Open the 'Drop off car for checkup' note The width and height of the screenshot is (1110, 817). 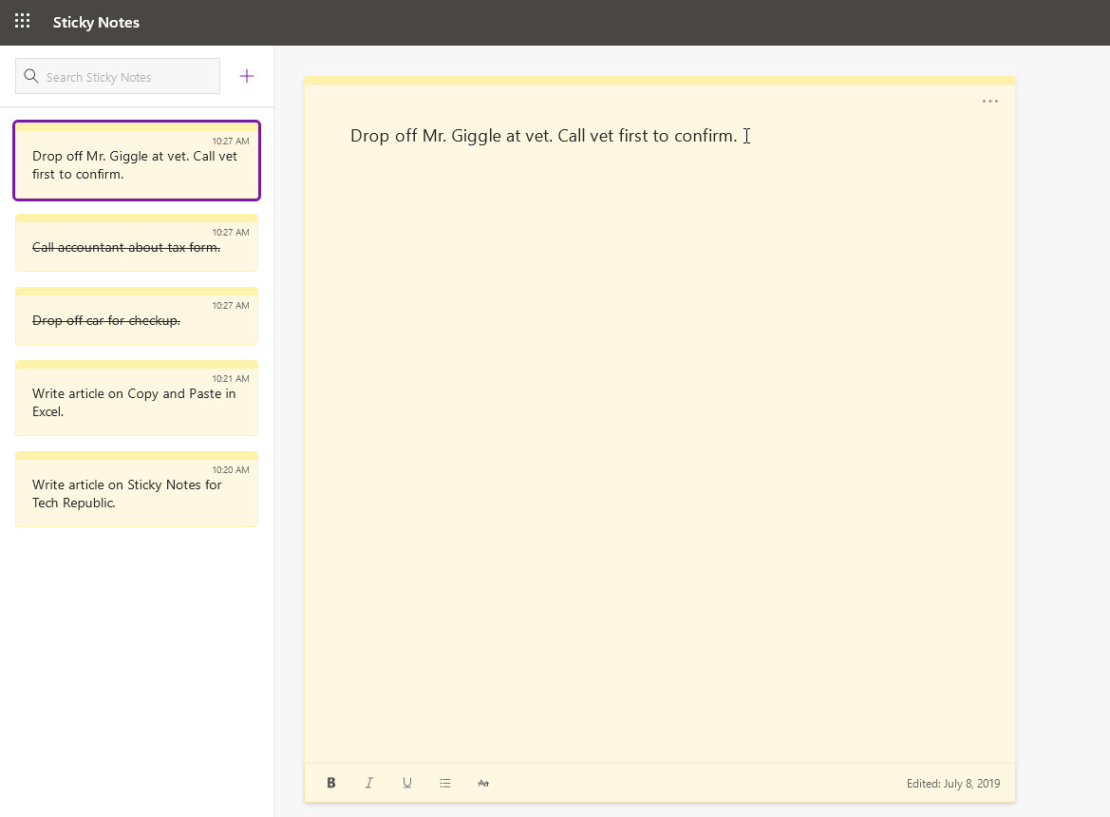click(136, 316)
